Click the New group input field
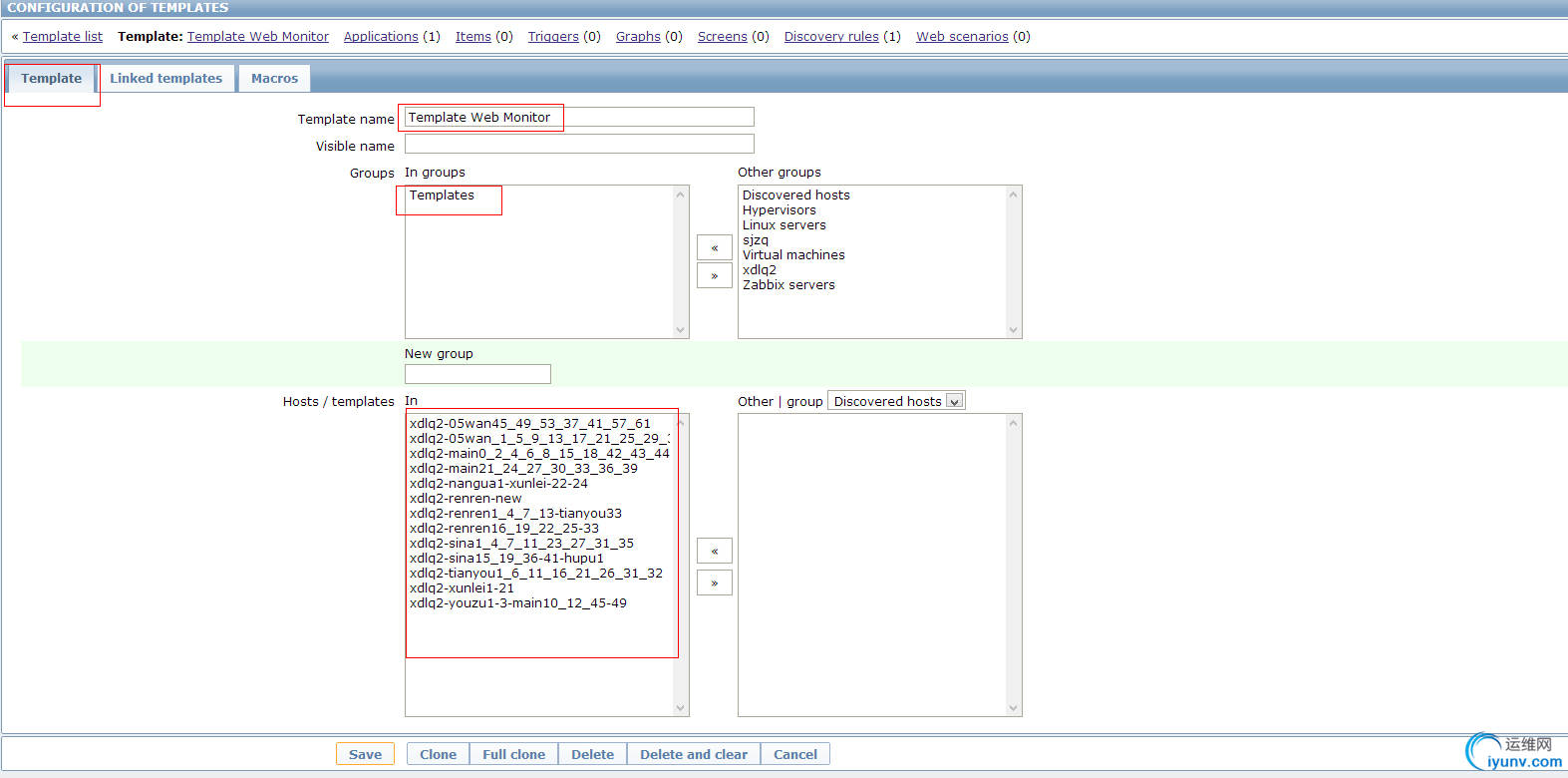 click(477, 374)
